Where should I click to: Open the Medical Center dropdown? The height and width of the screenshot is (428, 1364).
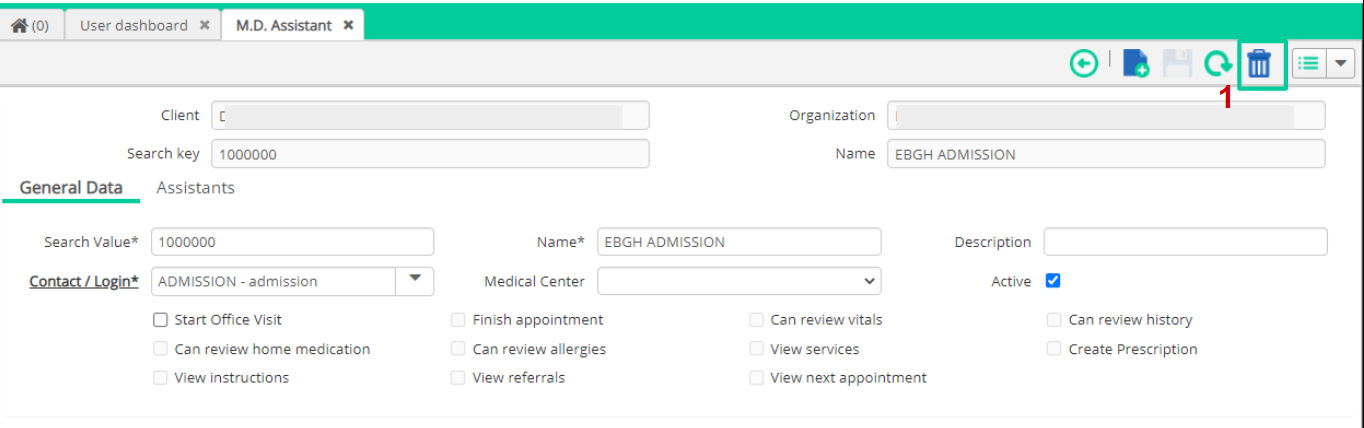(x=739, y=282)
